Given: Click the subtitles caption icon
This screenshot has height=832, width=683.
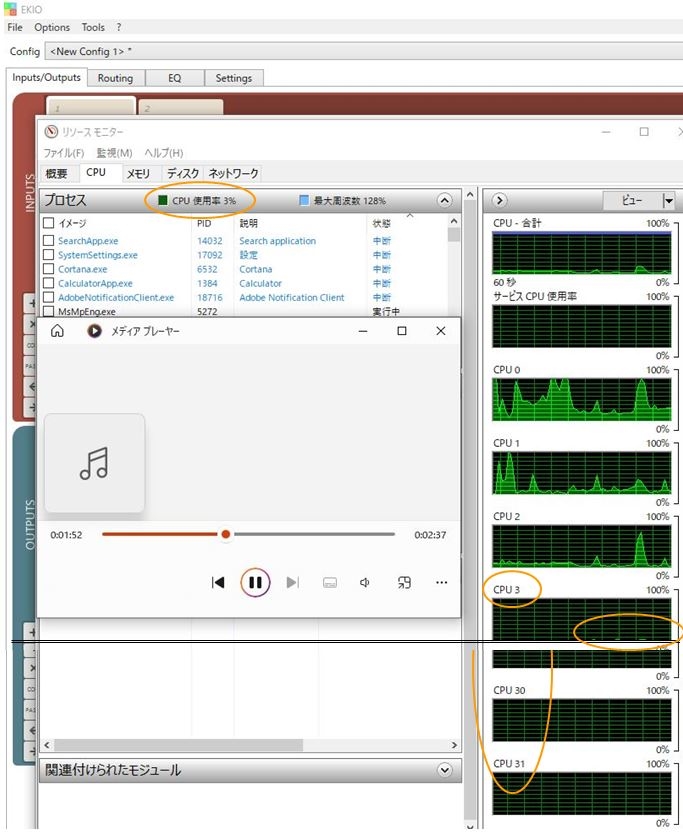Looking at the screenshot, I should tap(329, 582).
